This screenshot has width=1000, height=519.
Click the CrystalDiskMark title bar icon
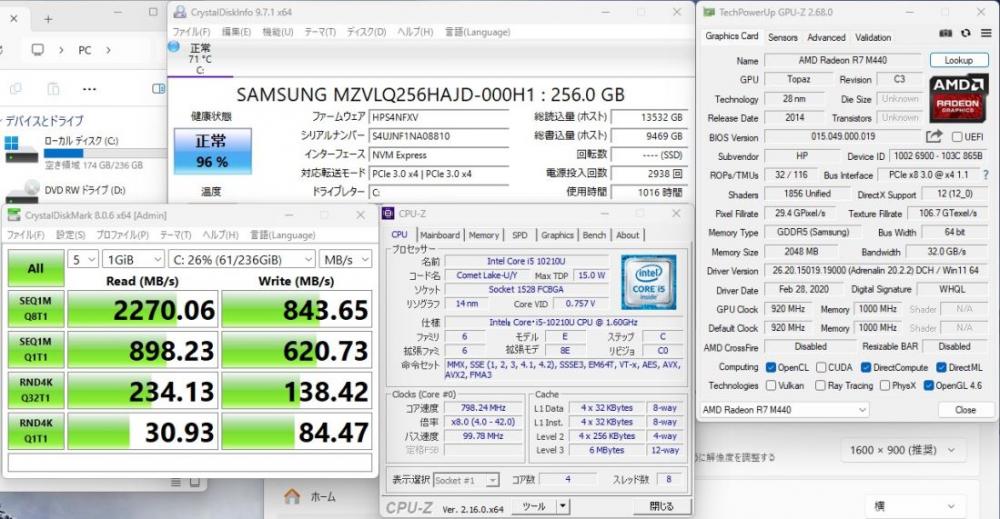[x=14, y=216]
